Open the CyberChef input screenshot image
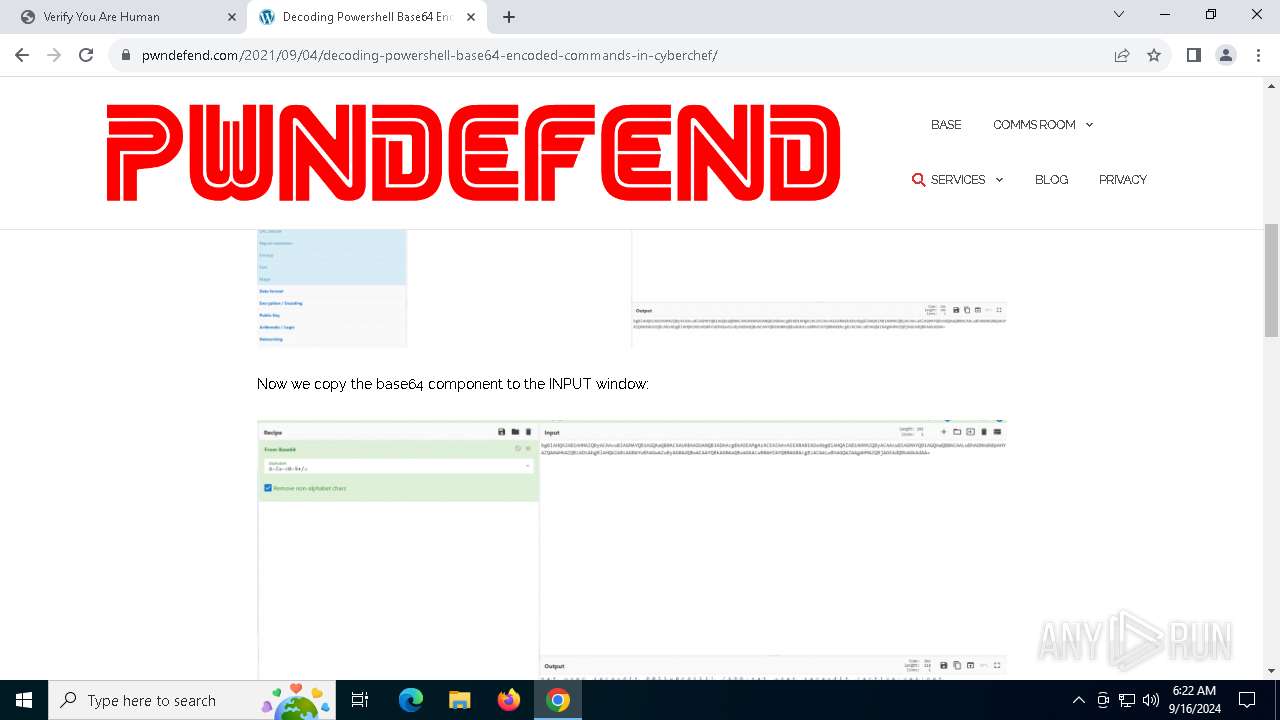 click(x=632, y=550)
